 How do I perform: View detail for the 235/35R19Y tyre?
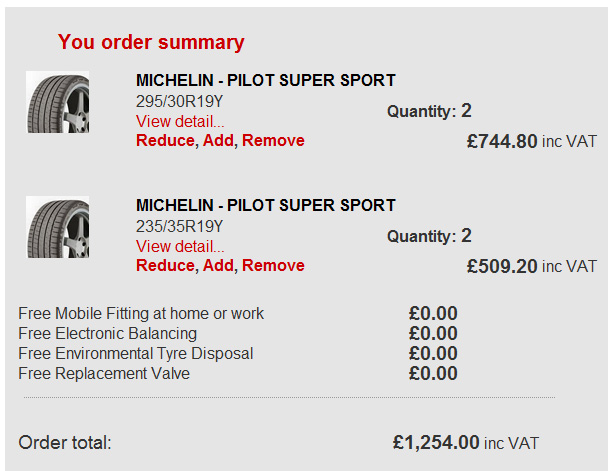[x=180, y=246]
